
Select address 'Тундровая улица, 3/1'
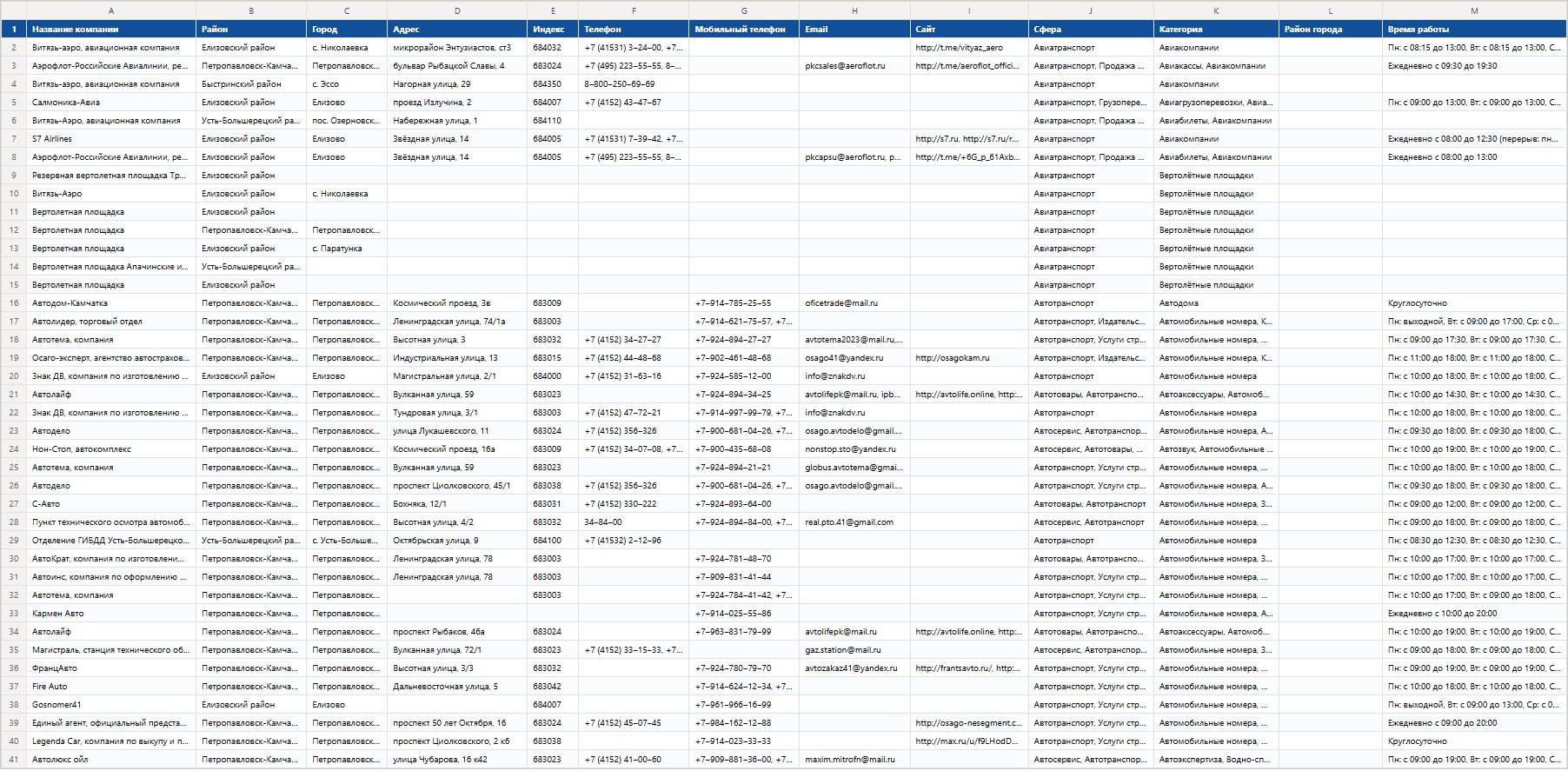(457, 413)
